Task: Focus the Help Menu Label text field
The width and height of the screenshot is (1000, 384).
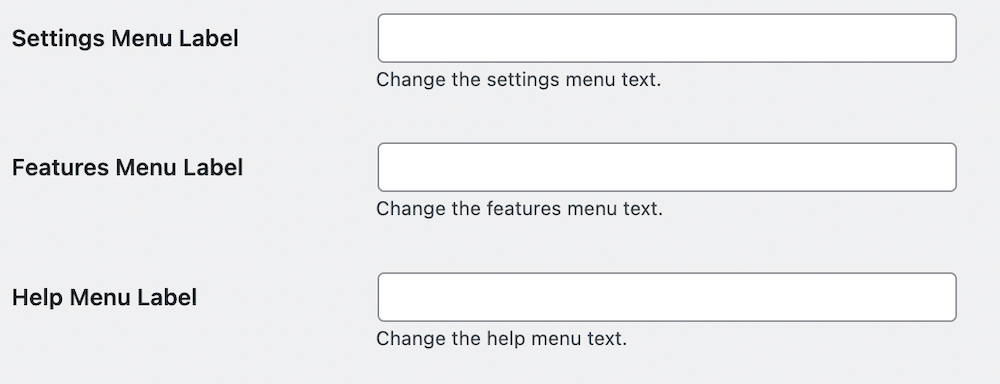Action: [667, 297]
